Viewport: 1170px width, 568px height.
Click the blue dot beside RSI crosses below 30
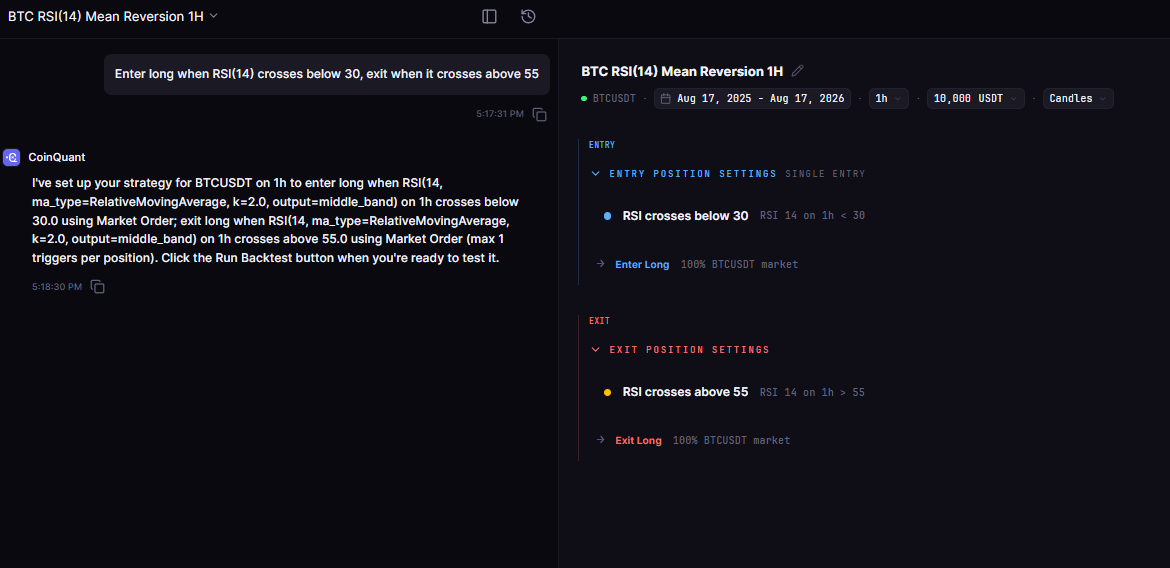tap(607, 216)
